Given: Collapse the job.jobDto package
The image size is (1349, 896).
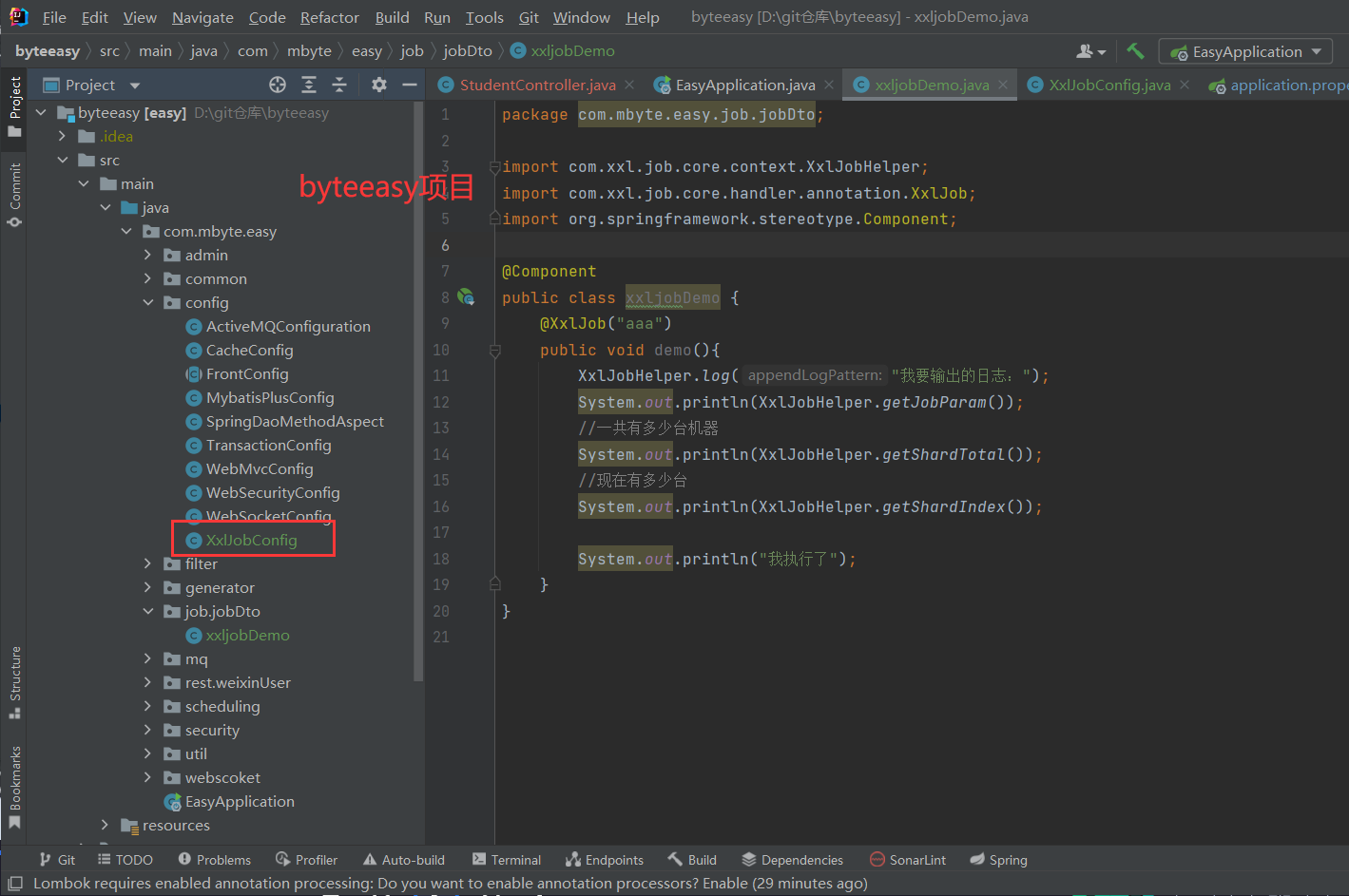Looking at the screenshot, I should pyautogui.click(x=148, y=611).
